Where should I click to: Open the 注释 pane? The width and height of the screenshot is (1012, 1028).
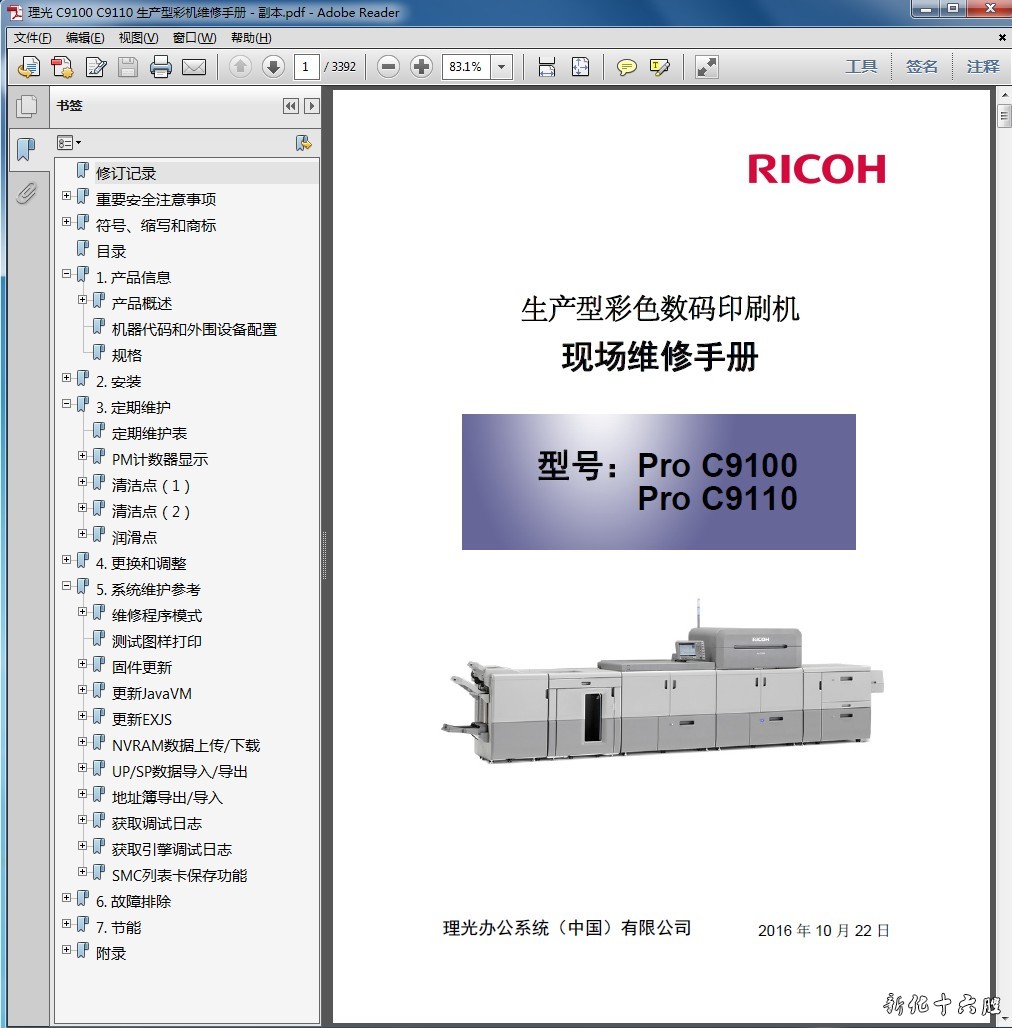(x=982, y=67)
